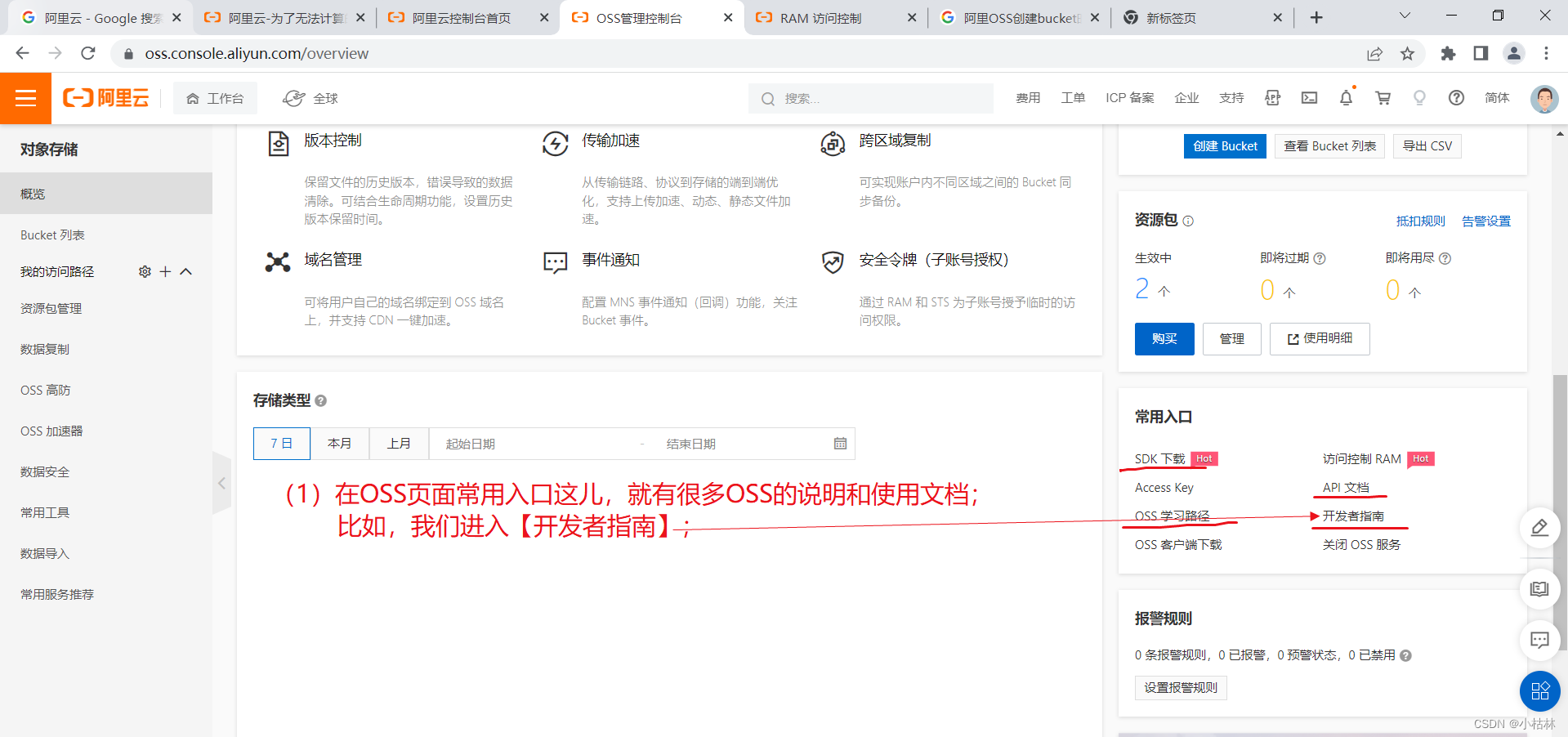Click the 域名管理 network icon

[x=278, y=261]
